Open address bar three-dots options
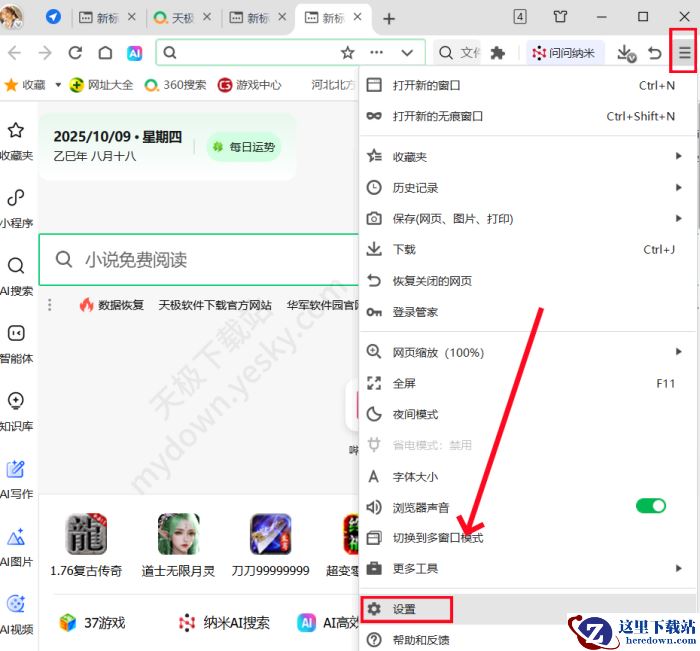The width and height of the screenshot is (700, 651). pyautogui.click(x=376, y=53)
